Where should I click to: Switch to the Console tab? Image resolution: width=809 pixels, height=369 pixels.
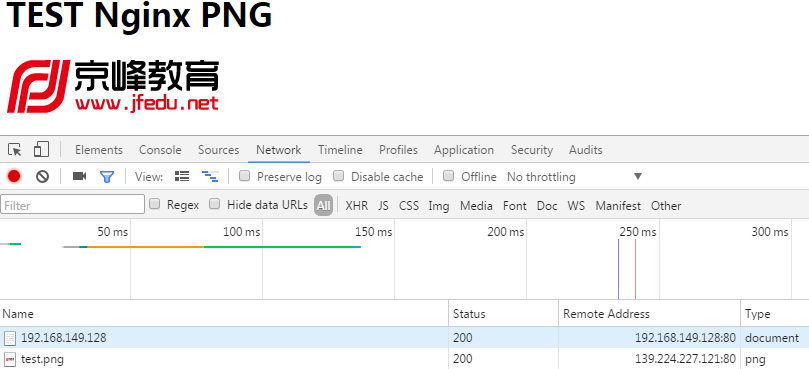coord(160,150)
